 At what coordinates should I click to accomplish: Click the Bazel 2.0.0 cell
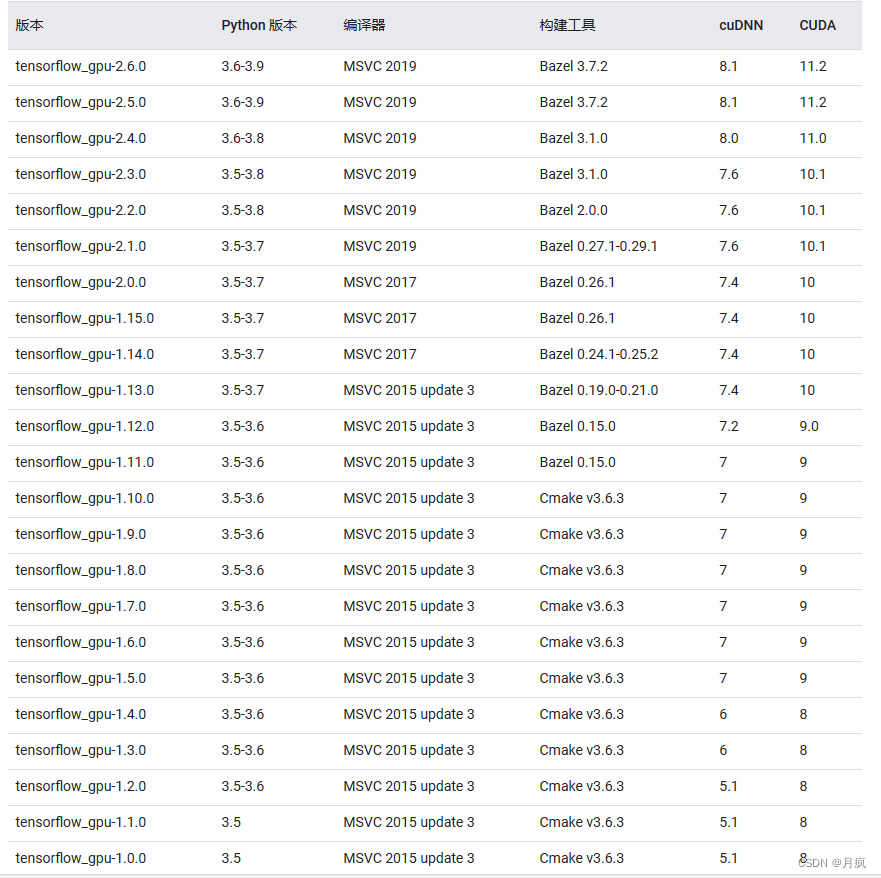click(x=573, y=210)
